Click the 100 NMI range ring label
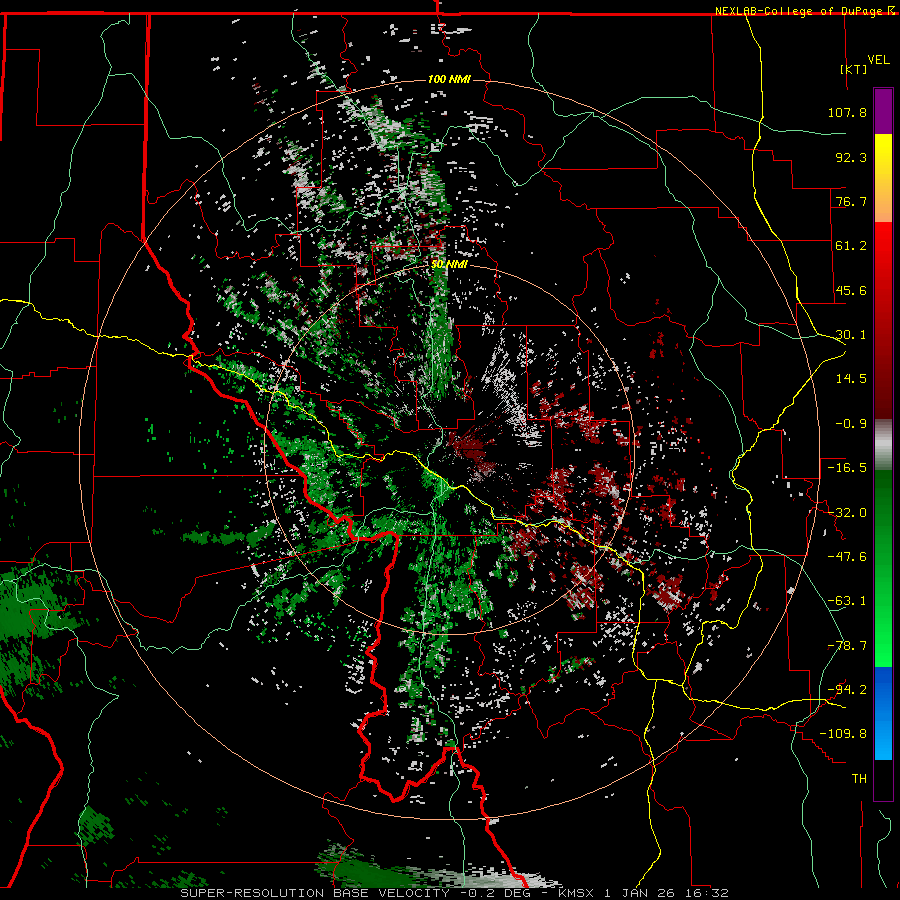 449,79
